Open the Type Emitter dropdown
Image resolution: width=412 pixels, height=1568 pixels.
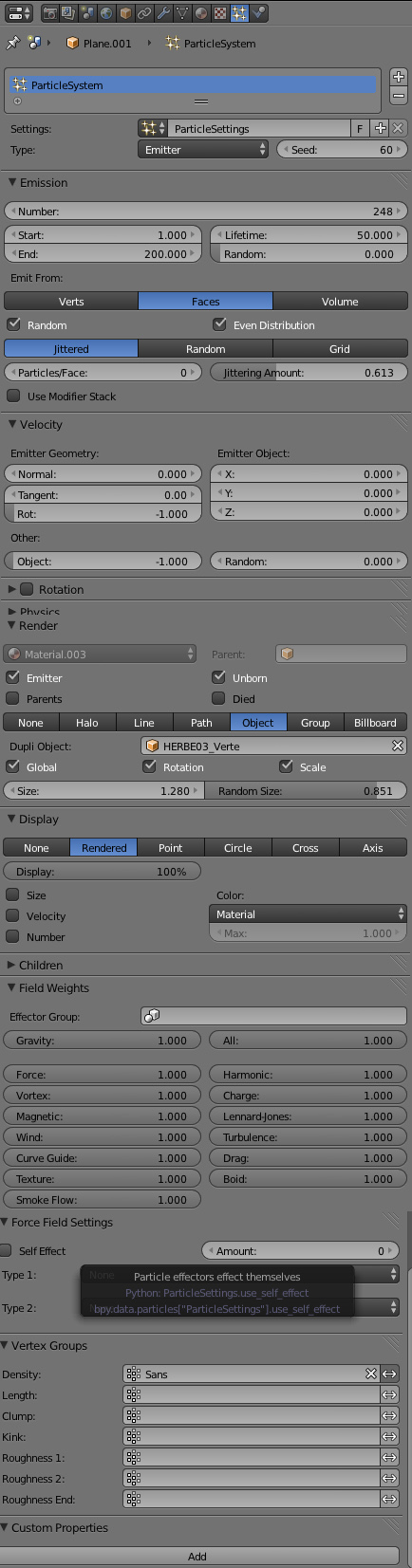(204, 150)
